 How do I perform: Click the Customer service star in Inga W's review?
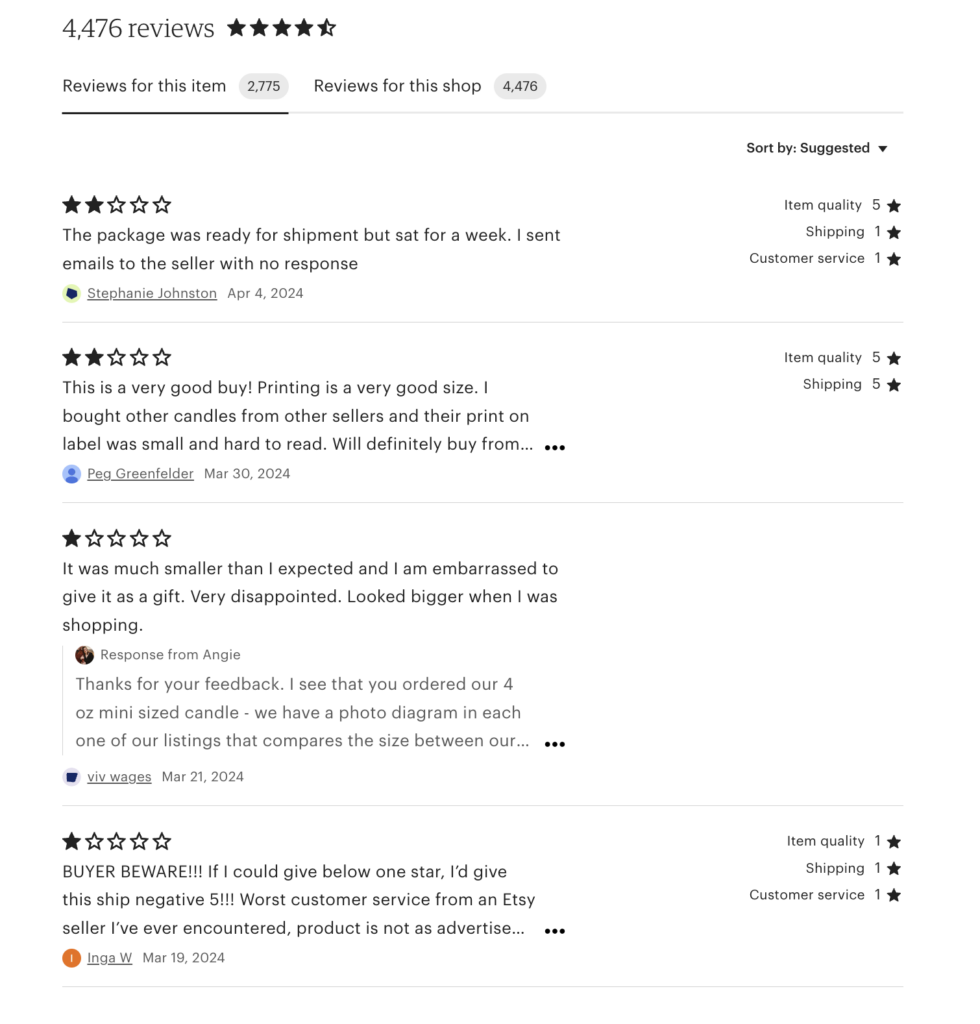pyautogui.click(x=891, y=895)
